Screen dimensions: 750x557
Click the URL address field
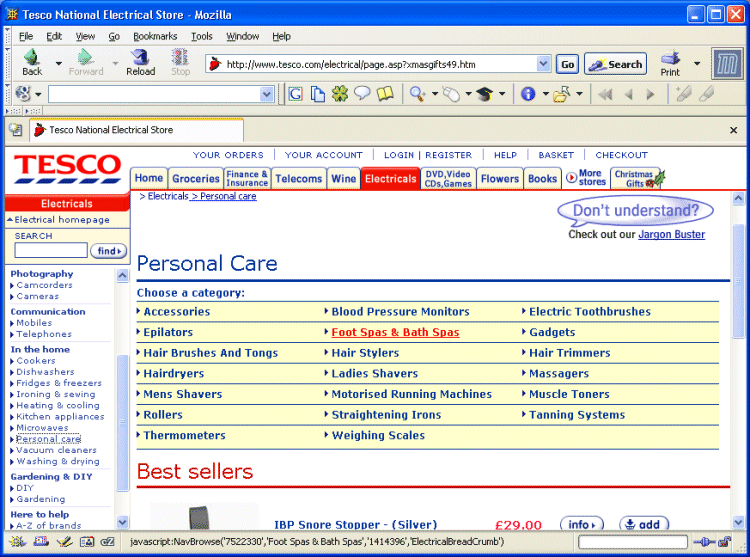pos(380,64)
